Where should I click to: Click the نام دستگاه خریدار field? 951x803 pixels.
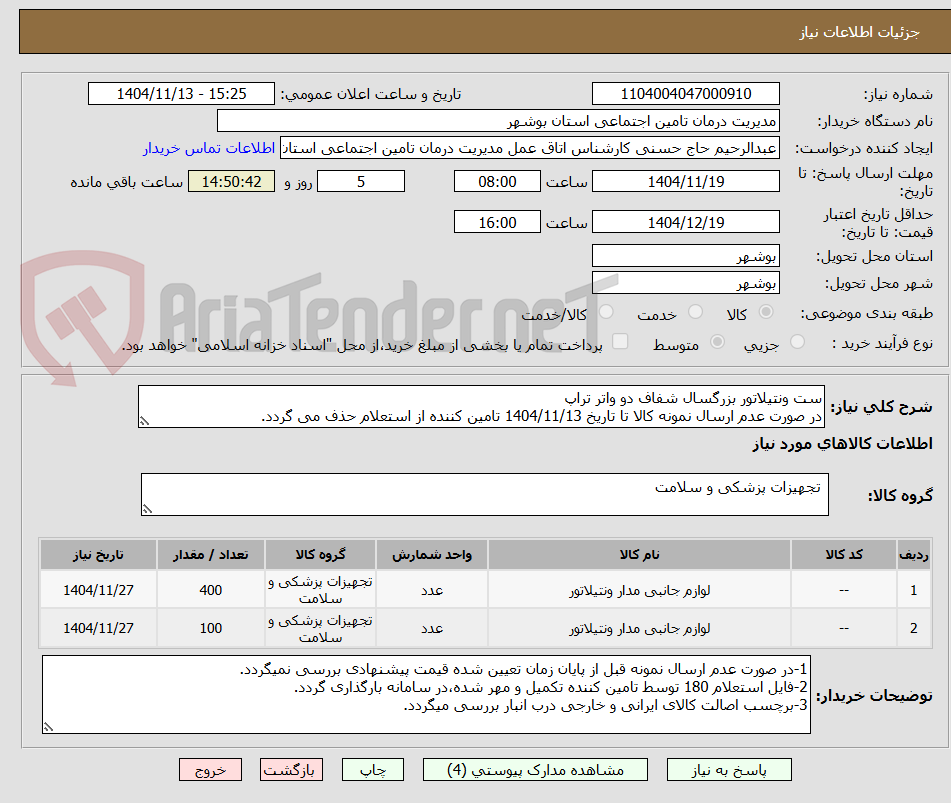[498, 121]
